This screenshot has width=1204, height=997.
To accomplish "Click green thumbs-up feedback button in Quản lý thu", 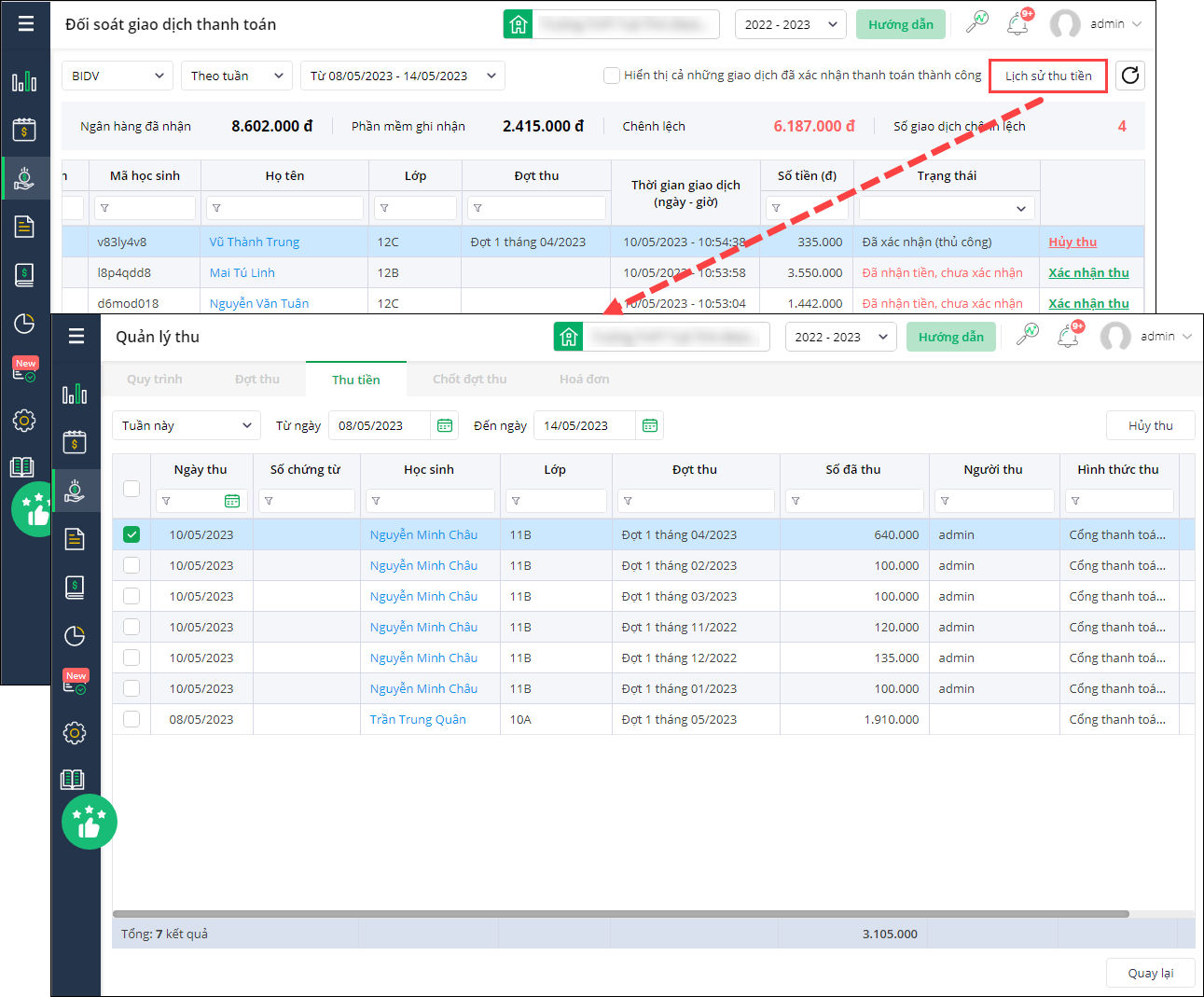I will 90,822.
